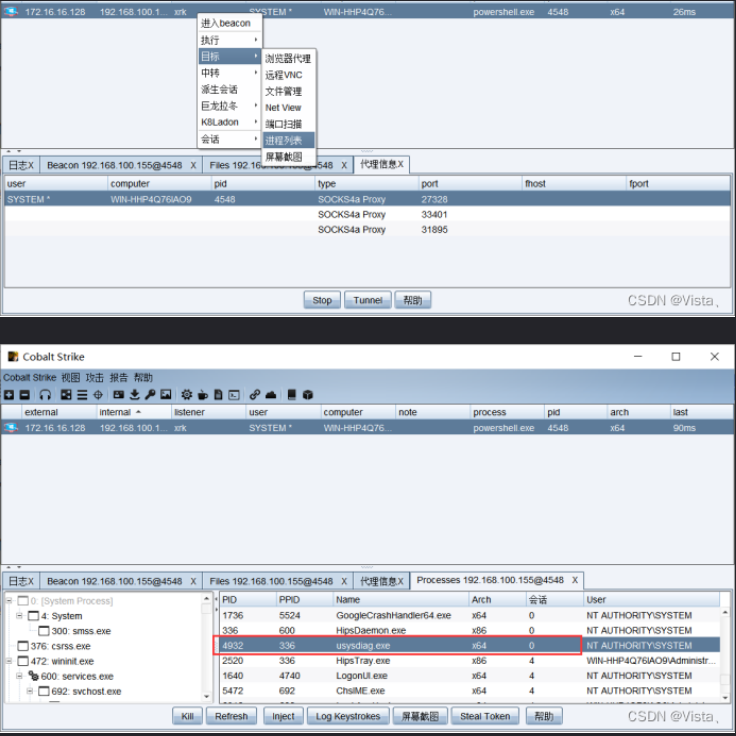The height and width of the screenshot is (736, 736).
Task: Expand the 巨龙拉冬 submenu in the context menu
Action: click(x=230, y=106)
